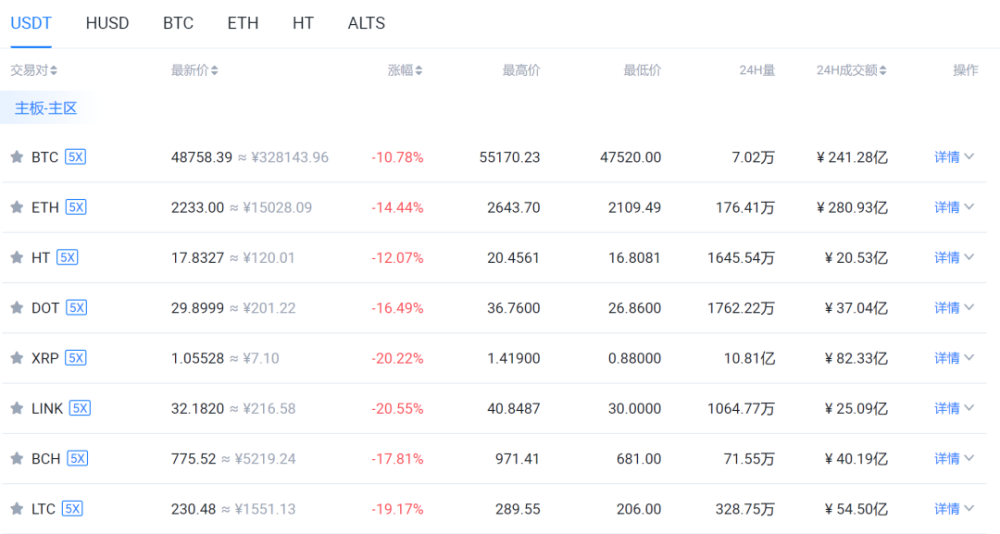1000x534 pixels.
Task: Click the 操作 column header
Action: [966, 70]
